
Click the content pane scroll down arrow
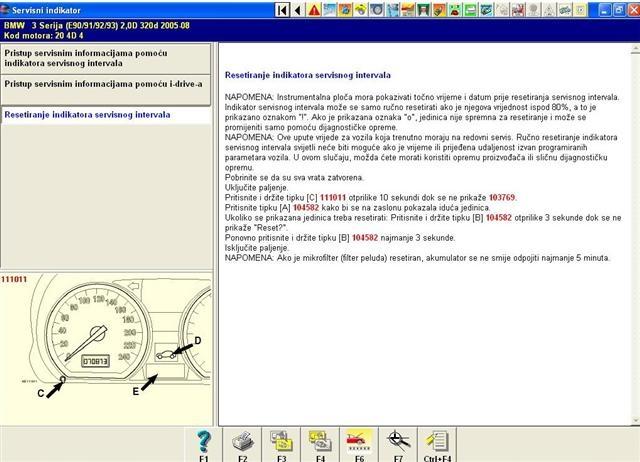click(635, 420)
